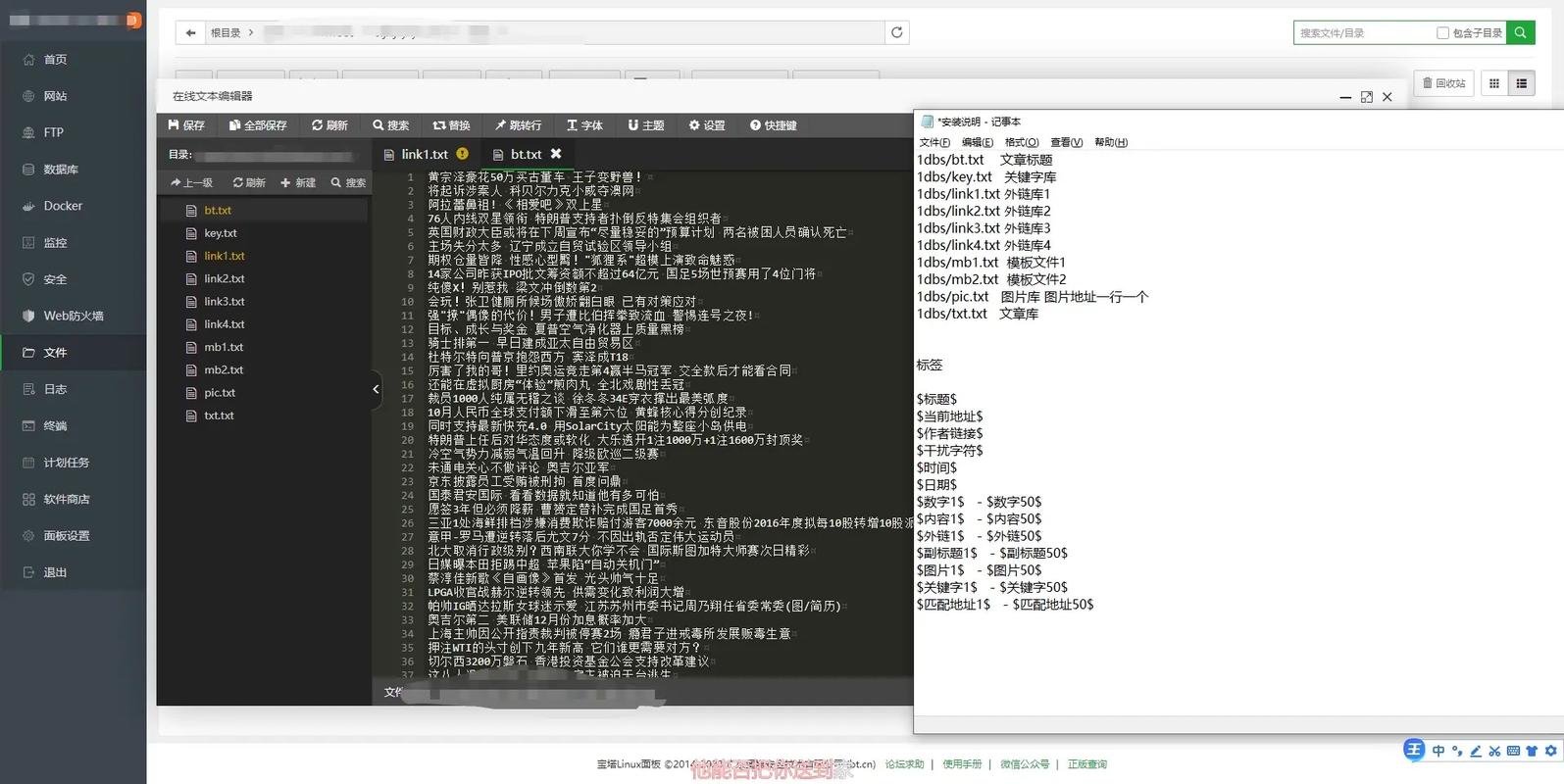Click the 论坛求助 footer link
Image resolution: width=1564 pixels, height=784 pixels.
[x=904, y=764]
